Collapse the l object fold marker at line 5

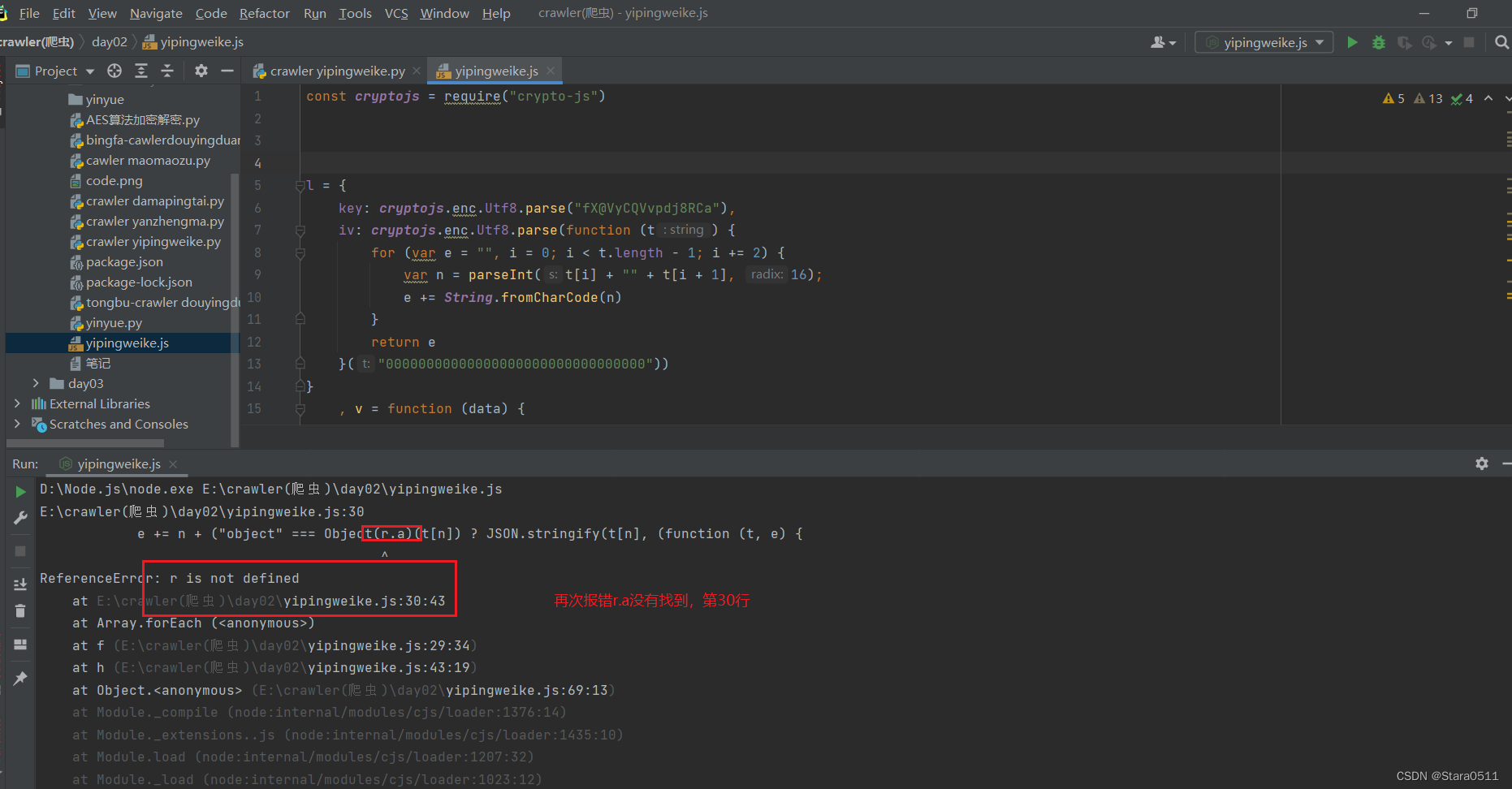pos(300,186)
